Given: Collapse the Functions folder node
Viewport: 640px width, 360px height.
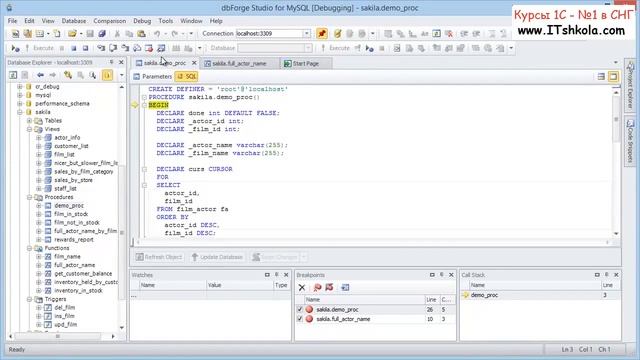Looking at the screenshot, I should [x=29, y=248].
